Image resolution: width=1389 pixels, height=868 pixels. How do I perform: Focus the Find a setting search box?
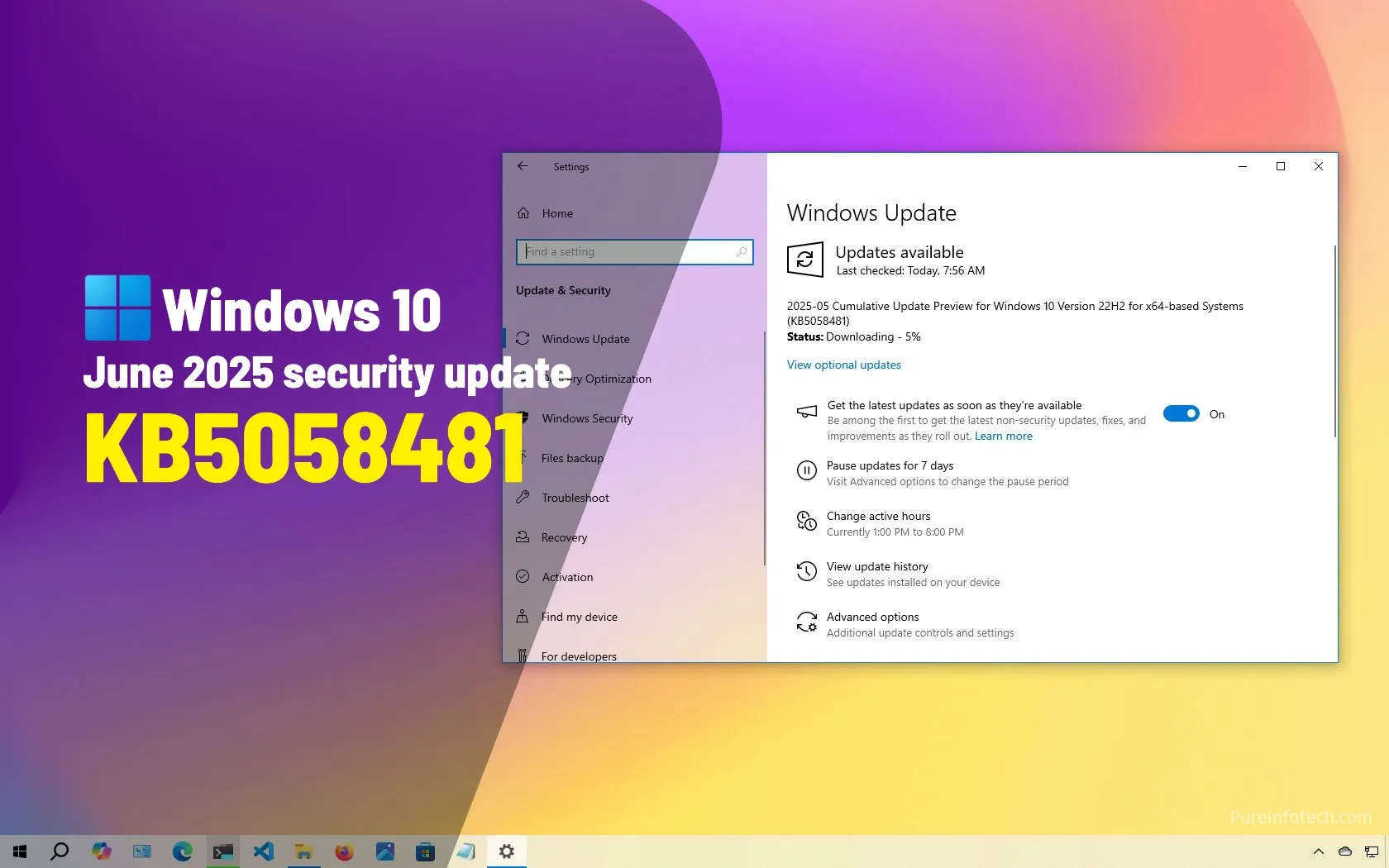pyautogui.click(x=634, y=251)
